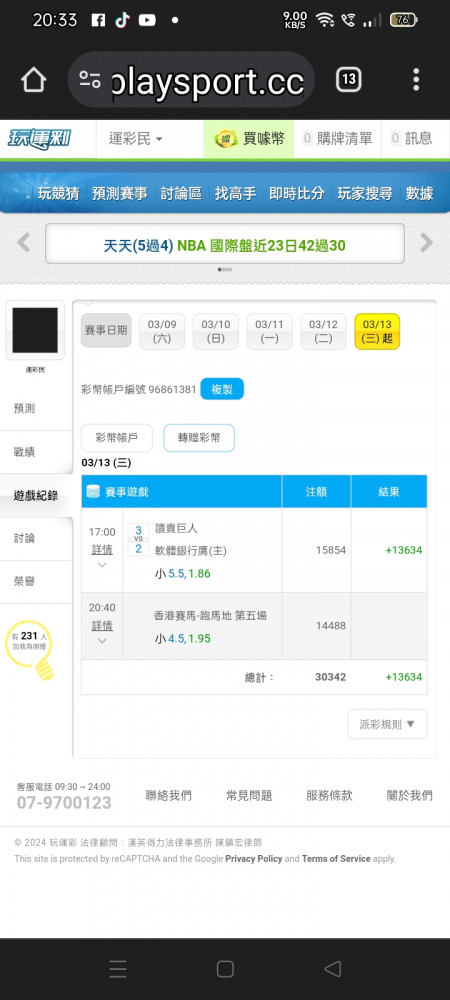Tap the YouTube notification icon
This screenshot has width=450, height=1000.
(147, 20)
